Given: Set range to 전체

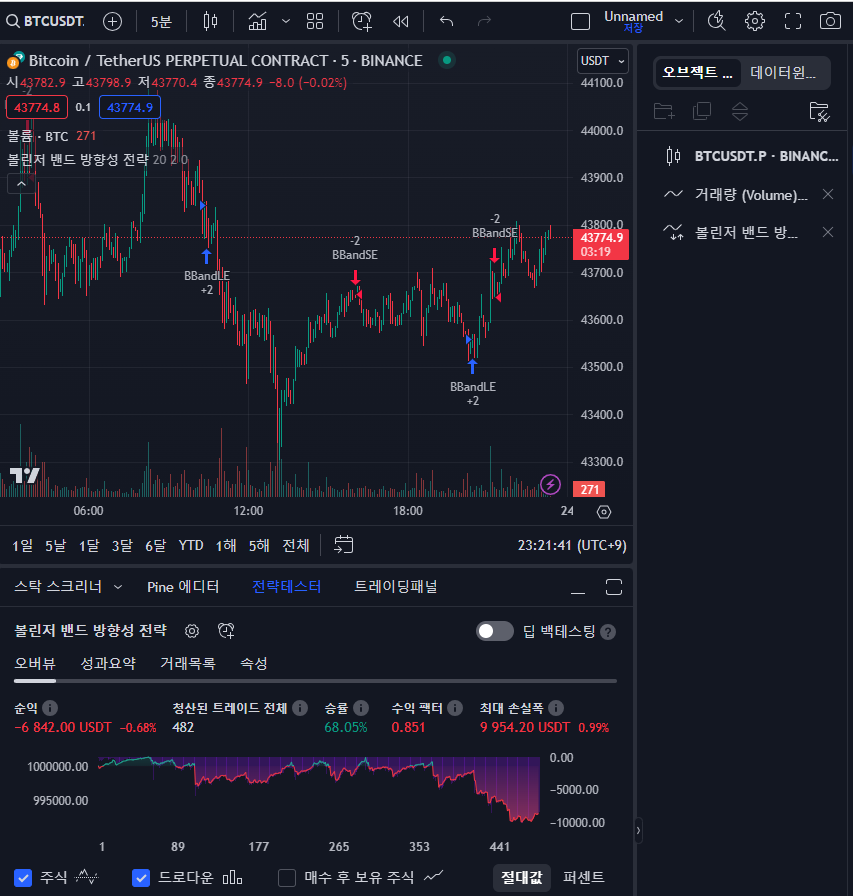Looking at the screenshot, I should 296,546.
